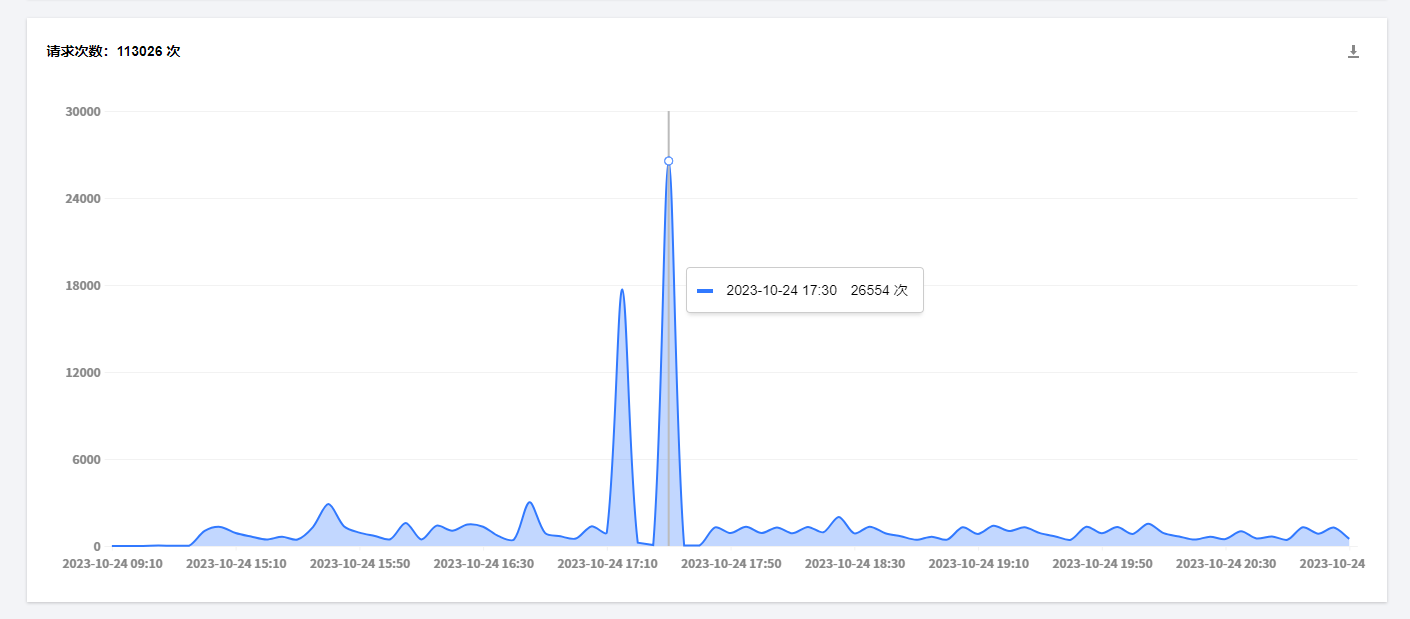The width and height of the screenshot is (1410, 619).
Task: Select the 2023-10-24 18:30 axis label
Action: click(x=855, y=564)
